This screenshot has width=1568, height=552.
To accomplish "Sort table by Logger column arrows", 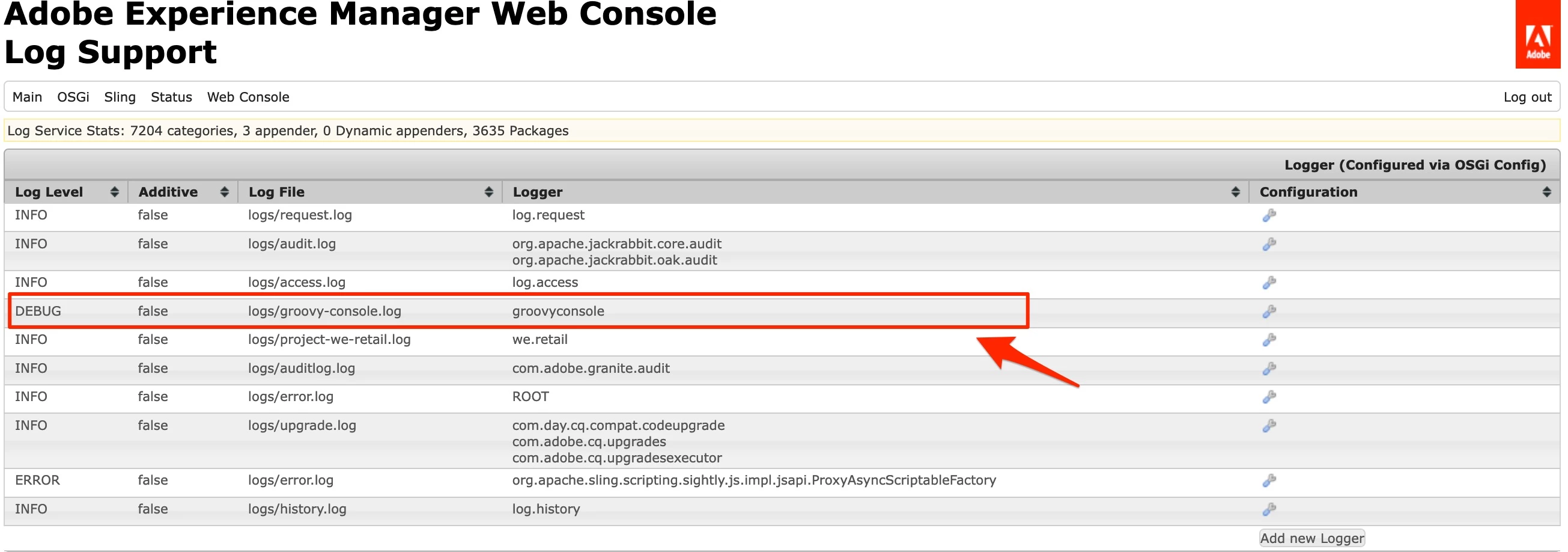I will (x=1235, y=192).
